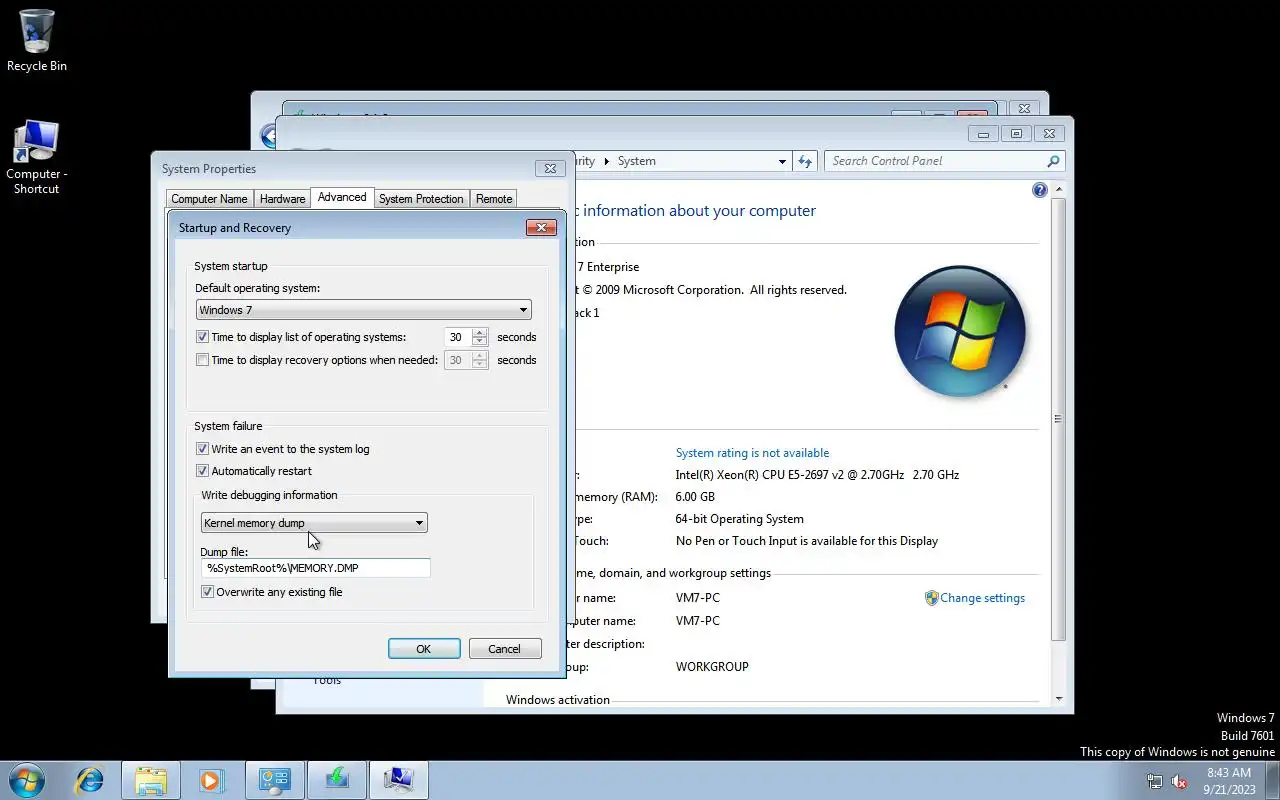Click the scroll down arrow in Control Panel
1280x800 pixels.
tap(1058, 699)
